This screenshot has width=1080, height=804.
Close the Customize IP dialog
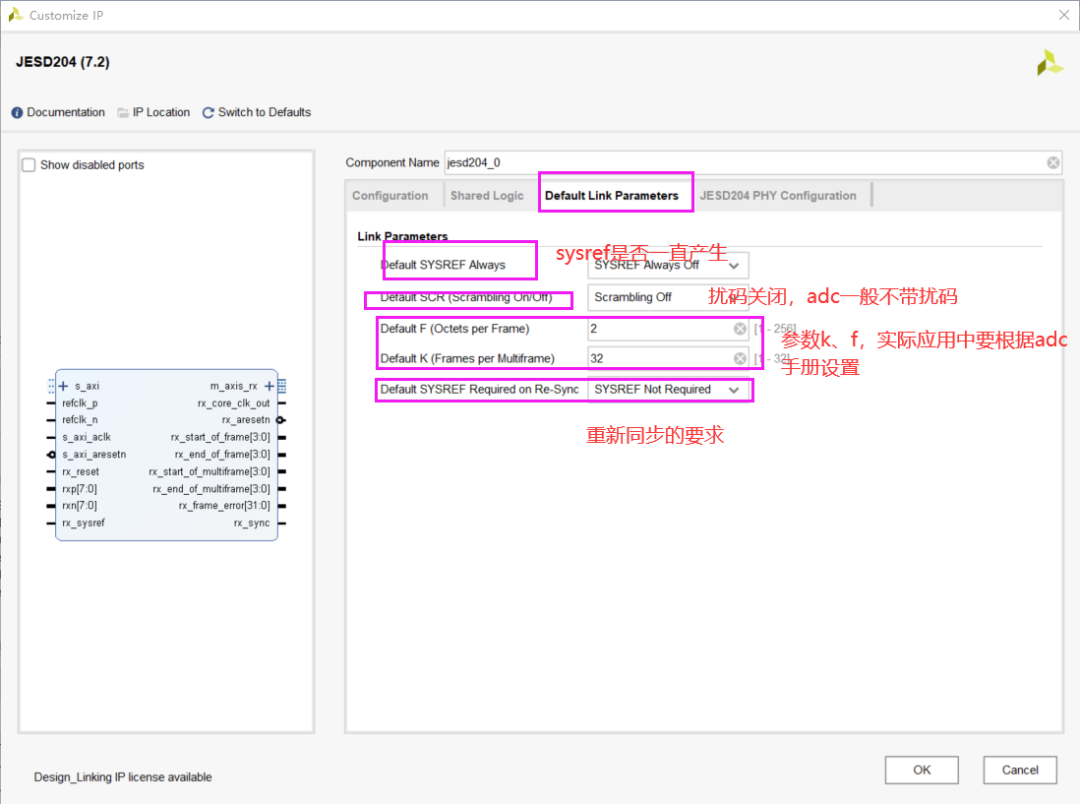point(1063,15)
